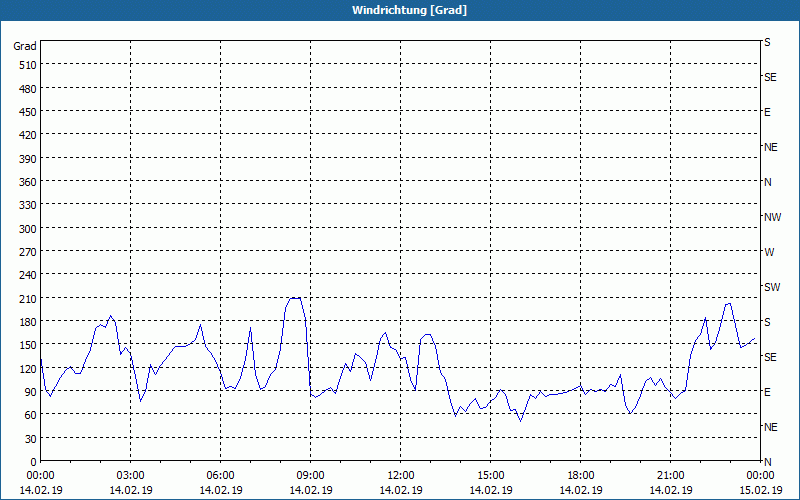
Task: Select the 'W' compass direction label
Action: (x=769, y=252)
